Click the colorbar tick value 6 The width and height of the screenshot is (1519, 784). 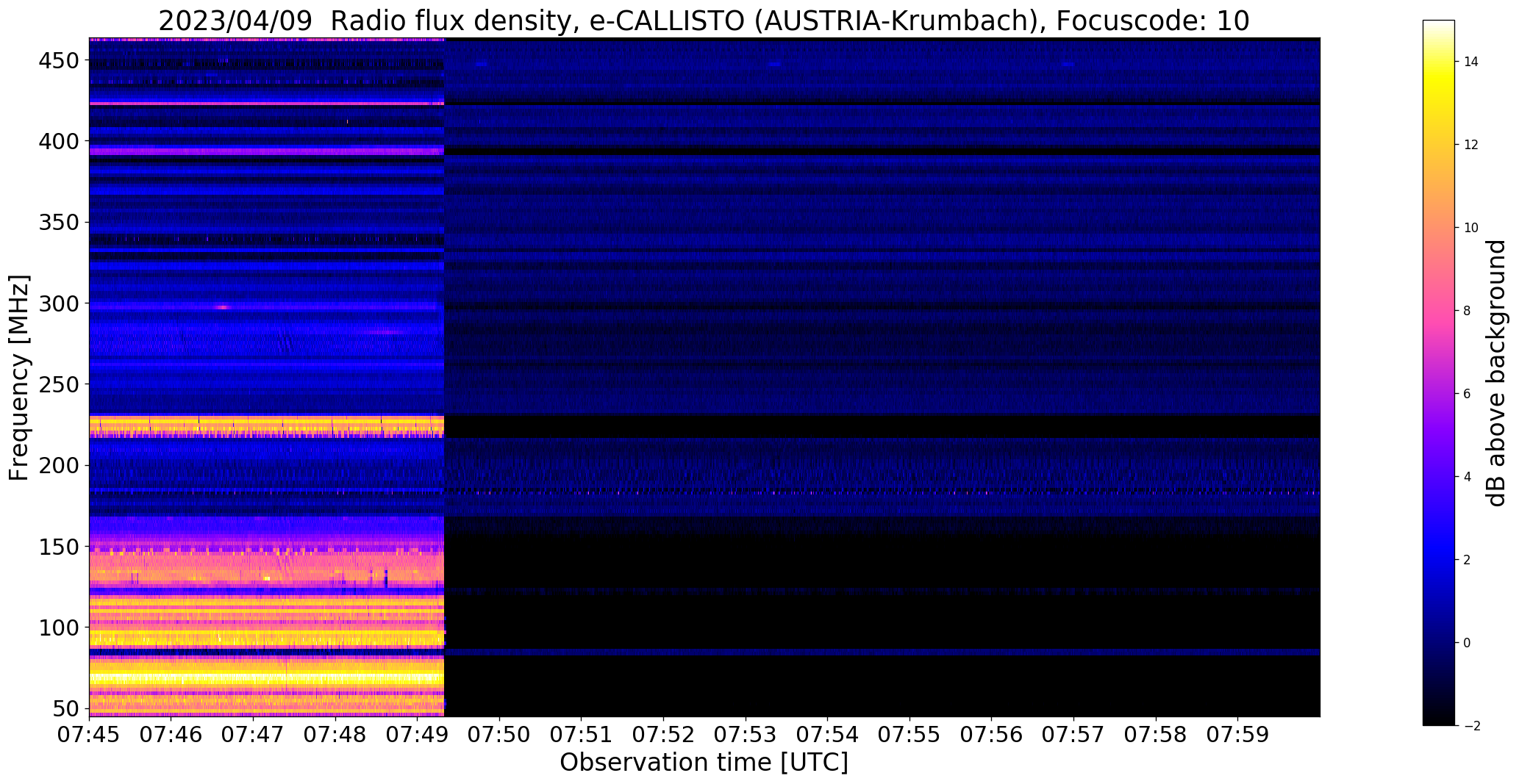1467,394
